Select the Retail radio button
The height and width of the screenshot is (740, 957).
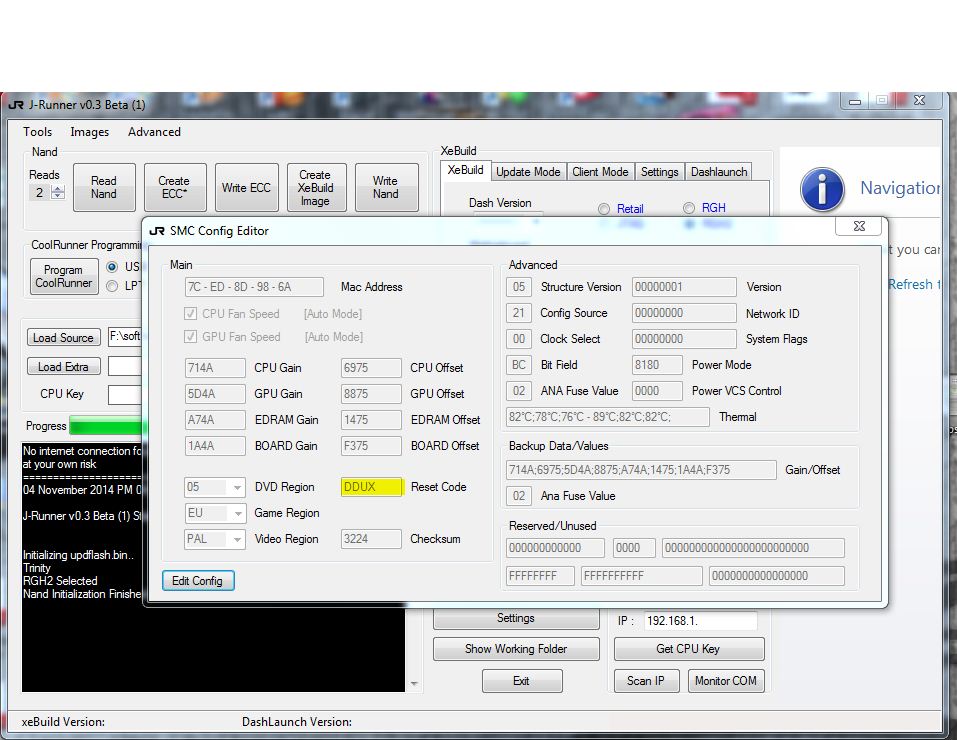[x=604, y=209]
